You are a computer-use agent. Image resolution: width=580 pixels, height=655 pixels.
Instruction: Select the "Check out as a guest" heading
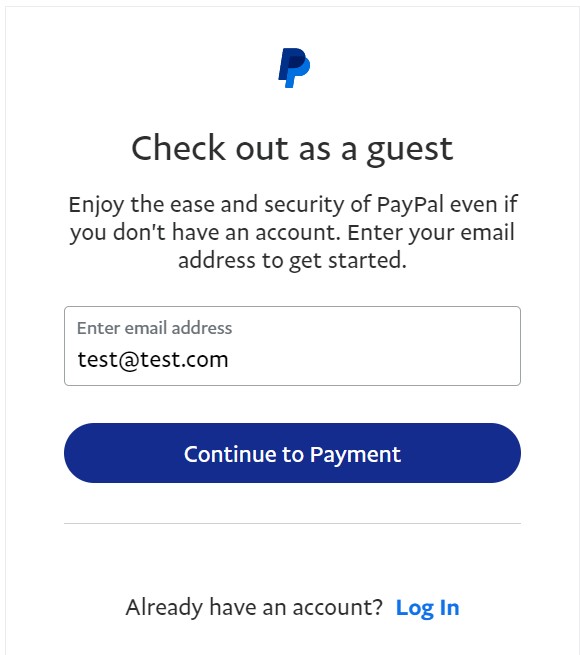point(292,150)
